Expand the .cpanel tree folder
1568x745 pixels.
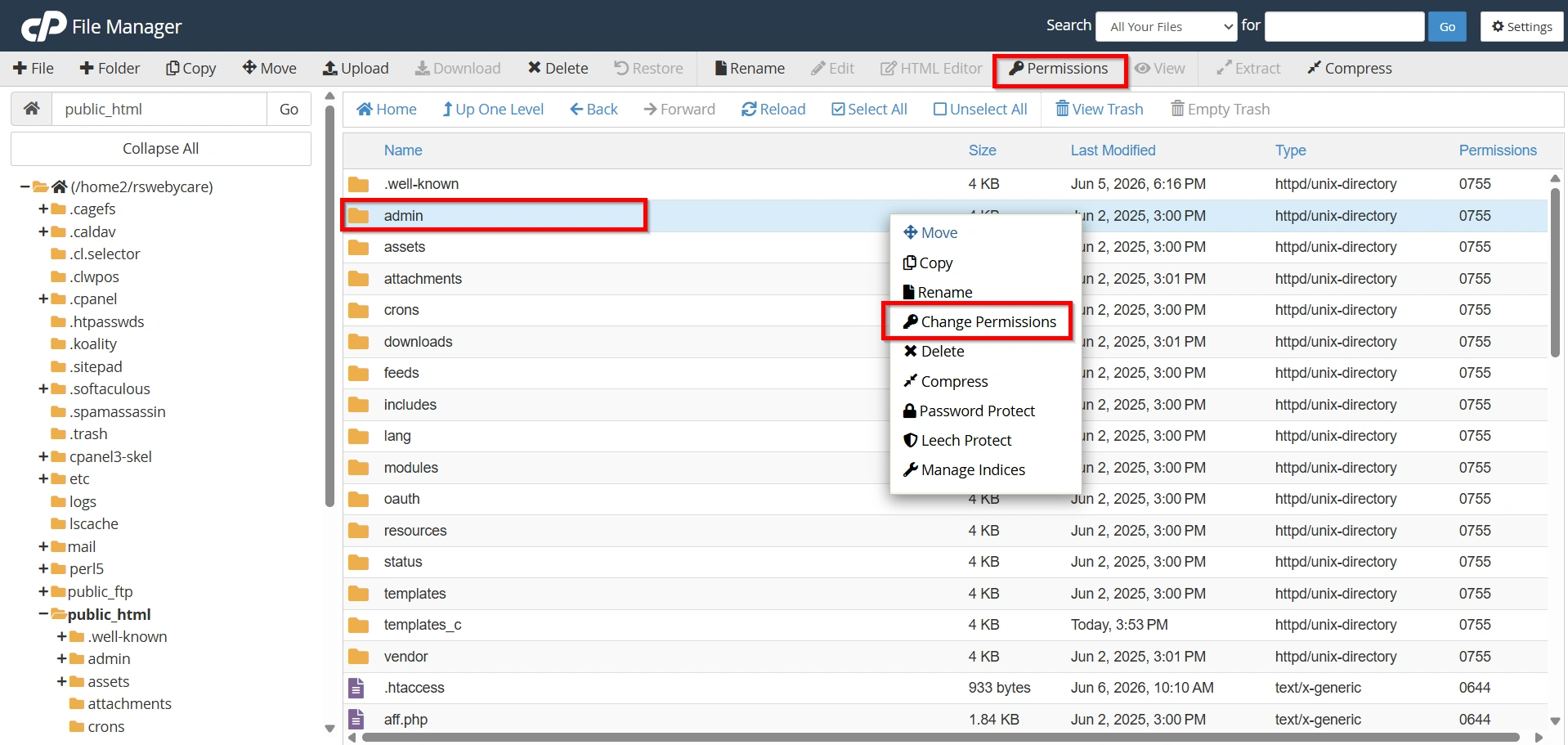pyautogui.click(x=43, y=298)
